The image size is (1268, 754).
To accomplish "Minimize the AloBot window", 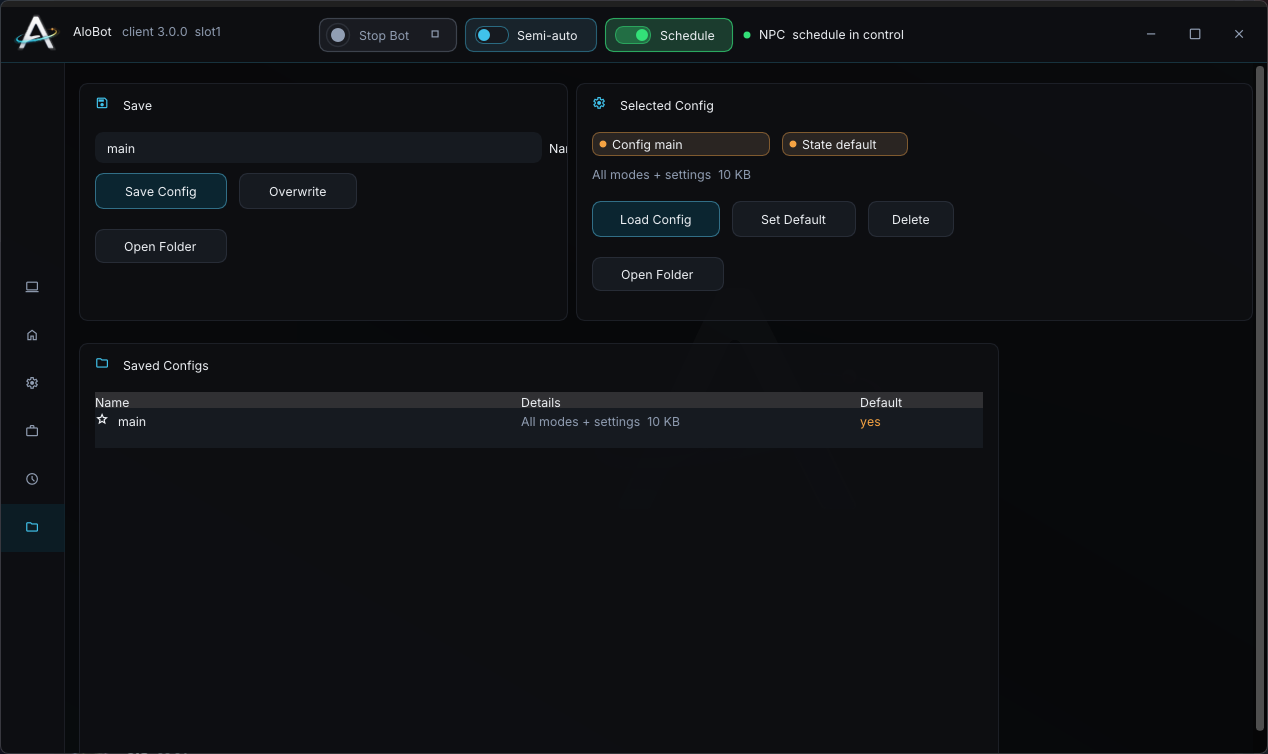I will pyautogui.click(x=1151, y=34).
